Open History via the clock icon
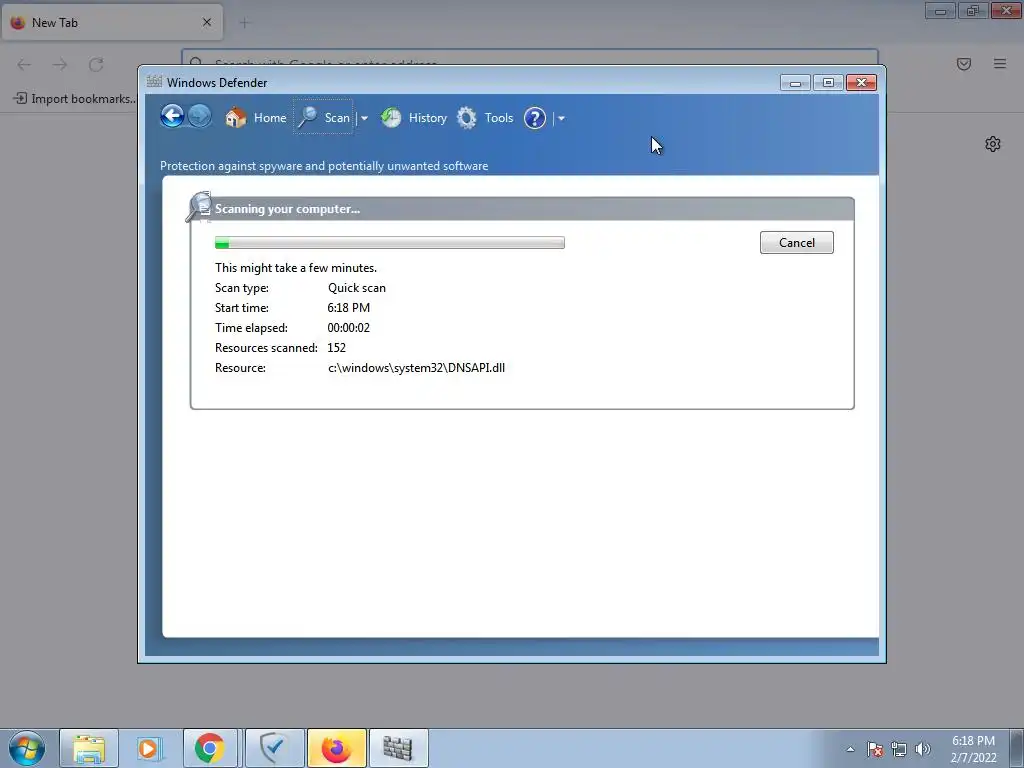Screen dimensions: 1024x768 pos(391,118)
